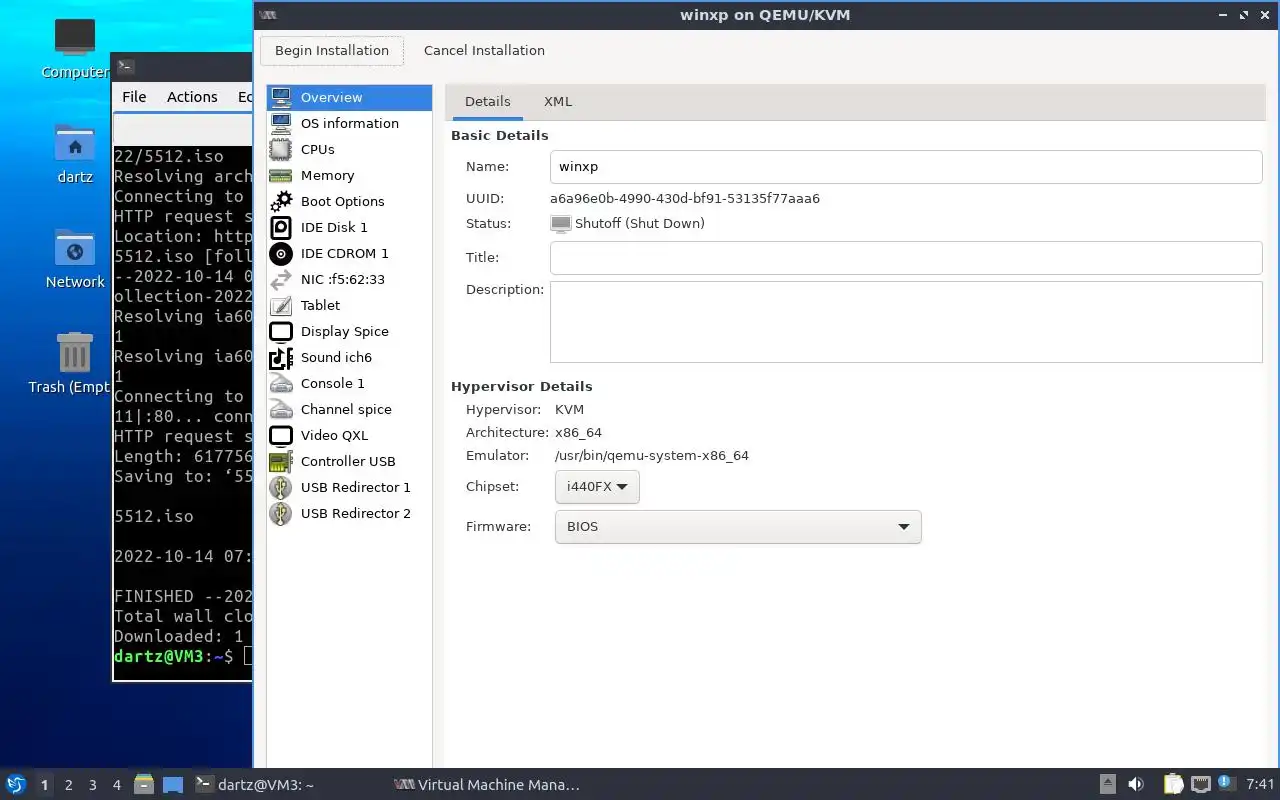1280x800 pixels.
Task: Switch to workspace 3 in pager
Action: click(x=93, y=785)
